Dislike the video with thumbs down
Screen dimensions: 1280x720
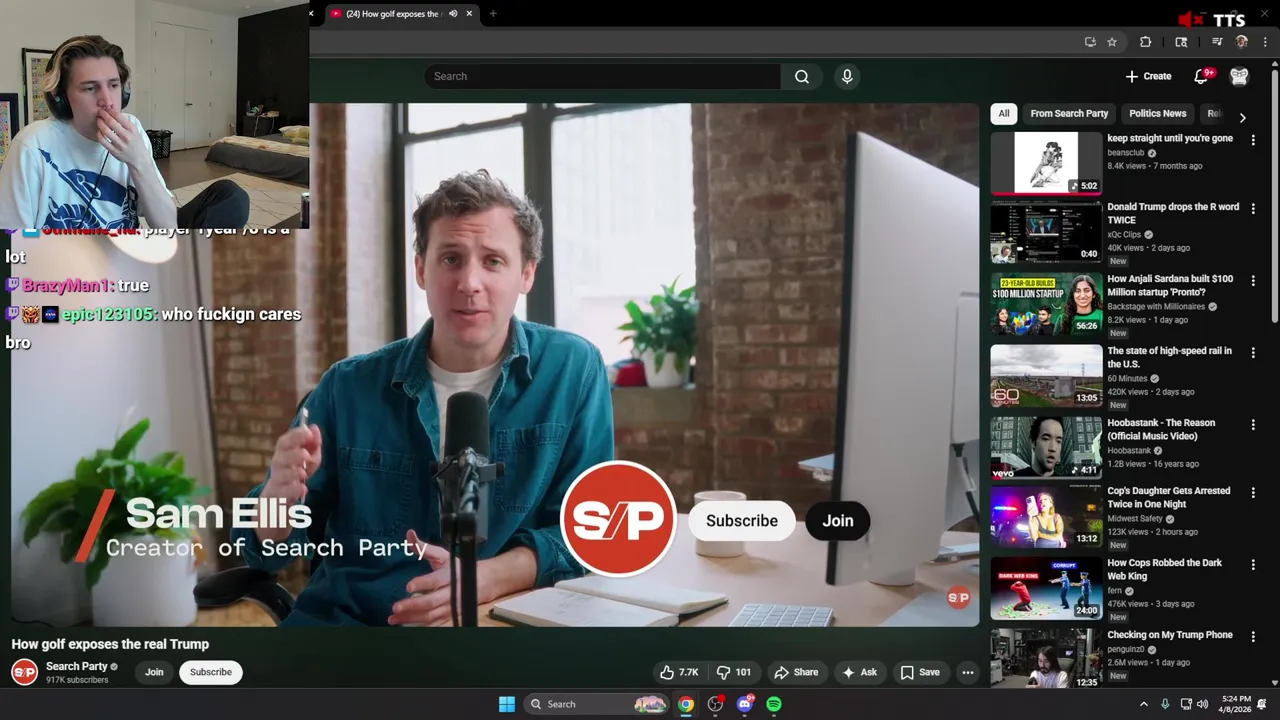(x=734, y=672)
